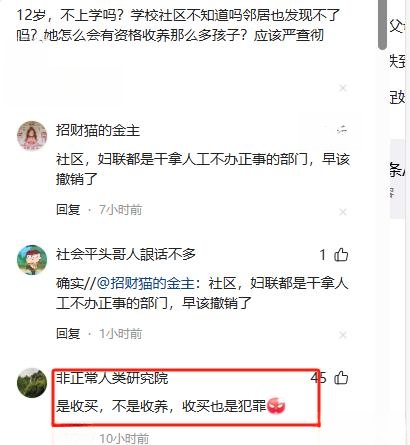The image size is (410, 445).
Task: Open username 招财猫的金主
Action: click(98, 130)
